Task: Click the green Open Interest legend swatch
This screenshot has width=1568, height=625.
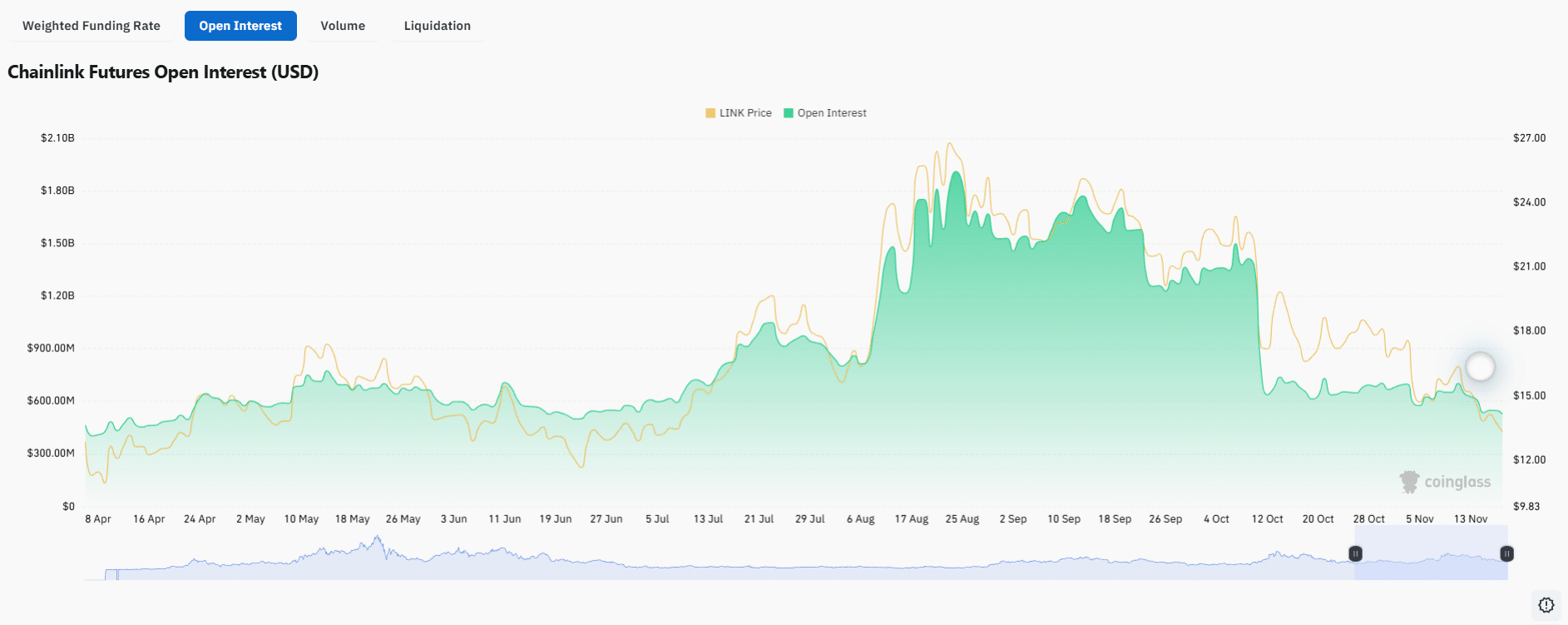Action: [789, 113]
